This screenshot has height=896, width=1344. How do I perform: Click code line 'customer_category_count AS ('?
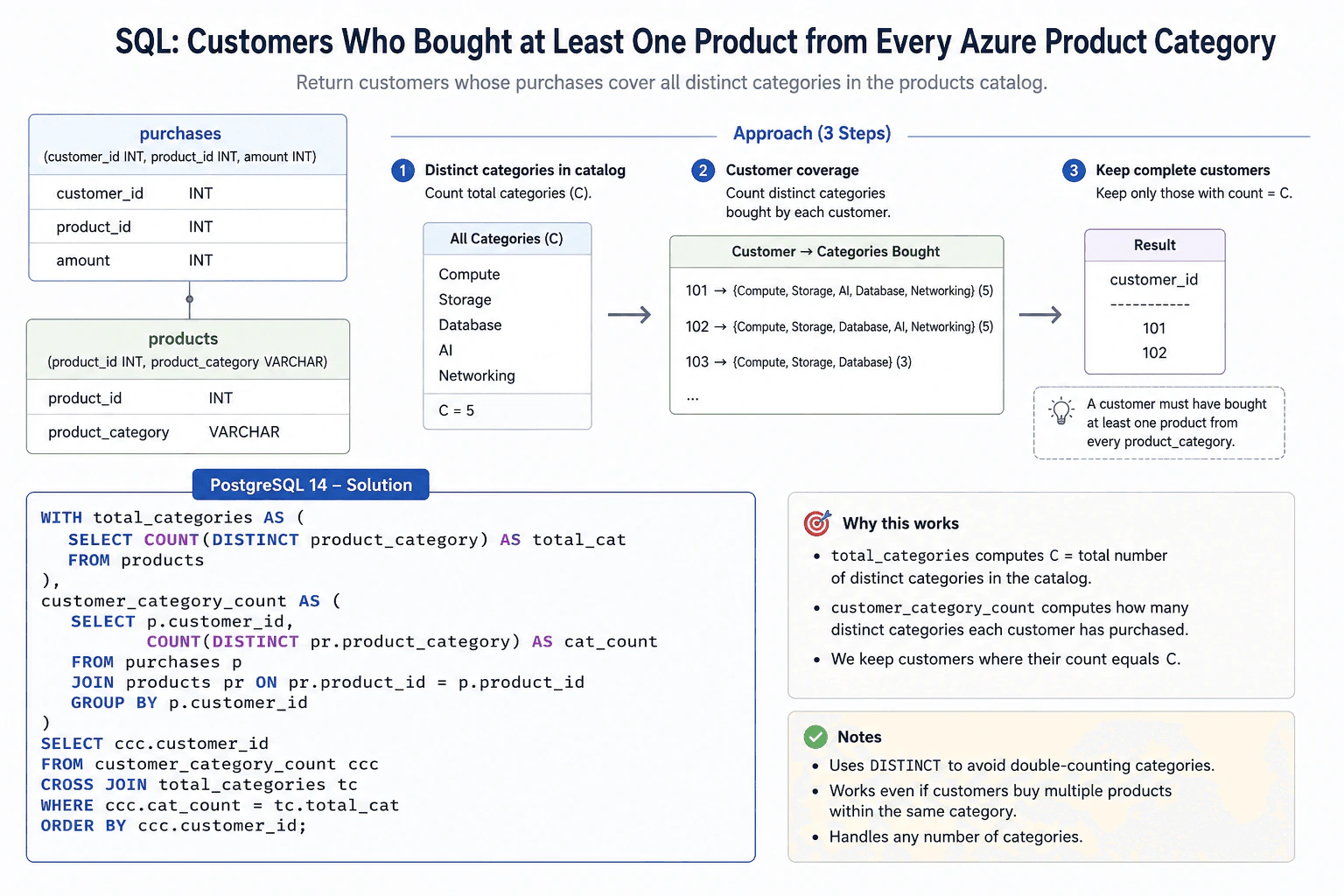click(x=191, y=601)
